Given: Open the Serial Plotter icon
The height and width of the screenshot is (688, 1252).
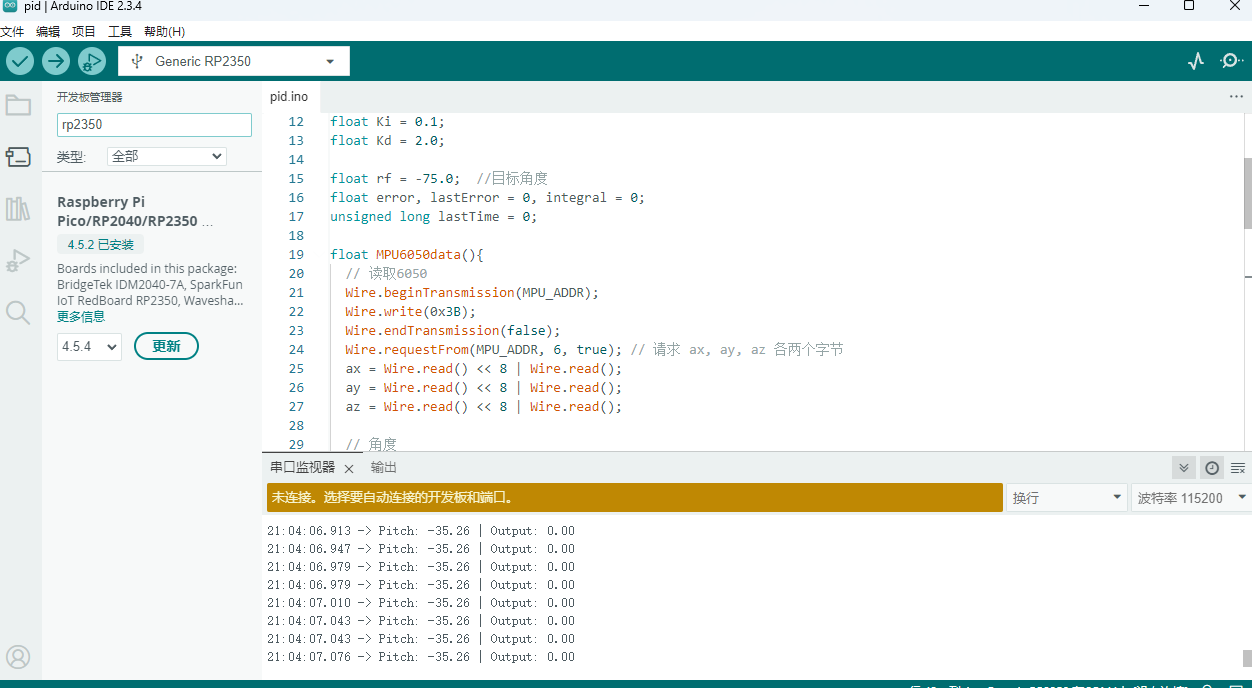Looking at the screenshot, I should click(x=1196, y=61).
